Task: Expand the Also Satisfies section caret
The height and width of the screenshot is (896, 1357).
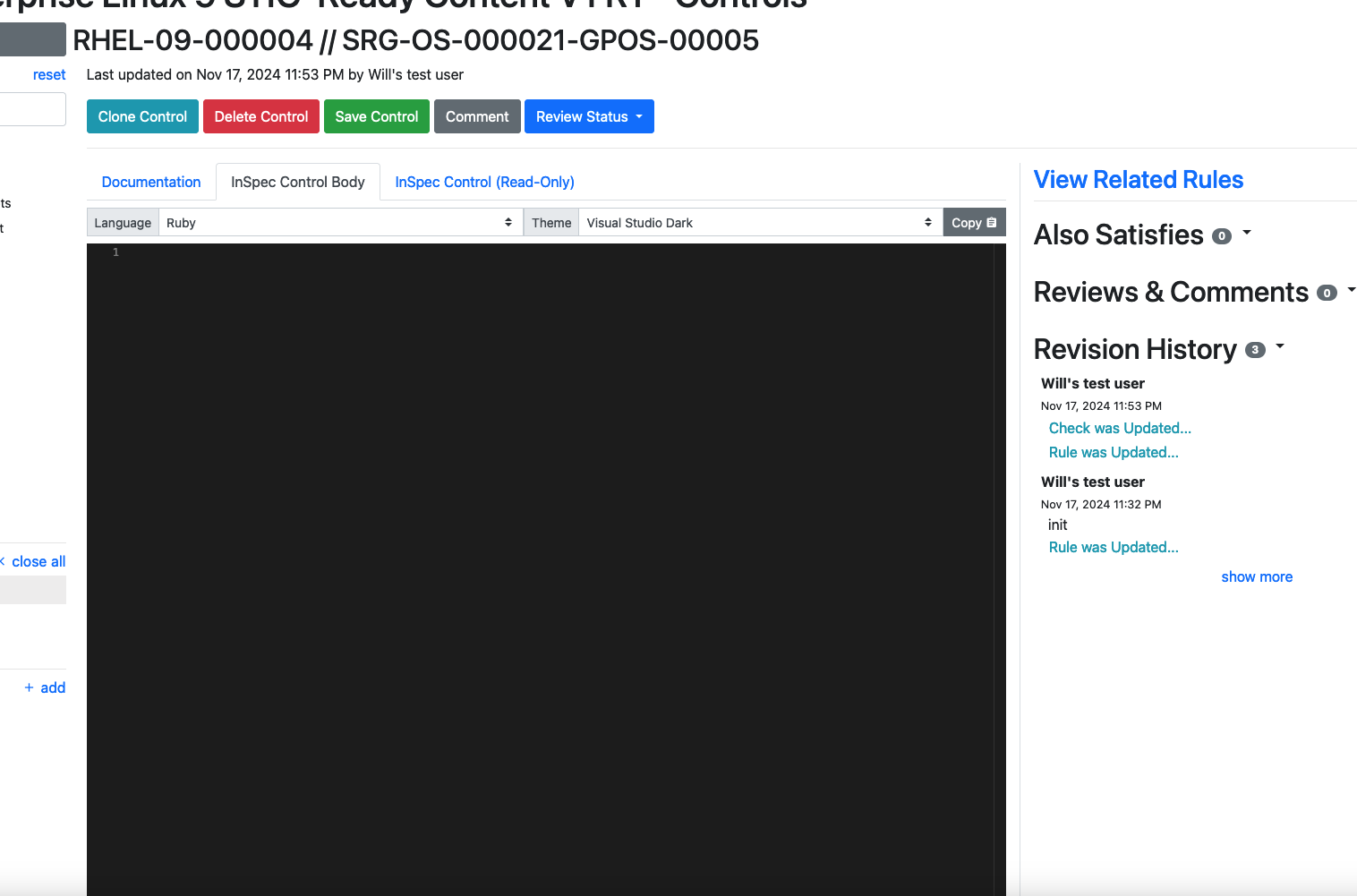Action: (1247, 233)
